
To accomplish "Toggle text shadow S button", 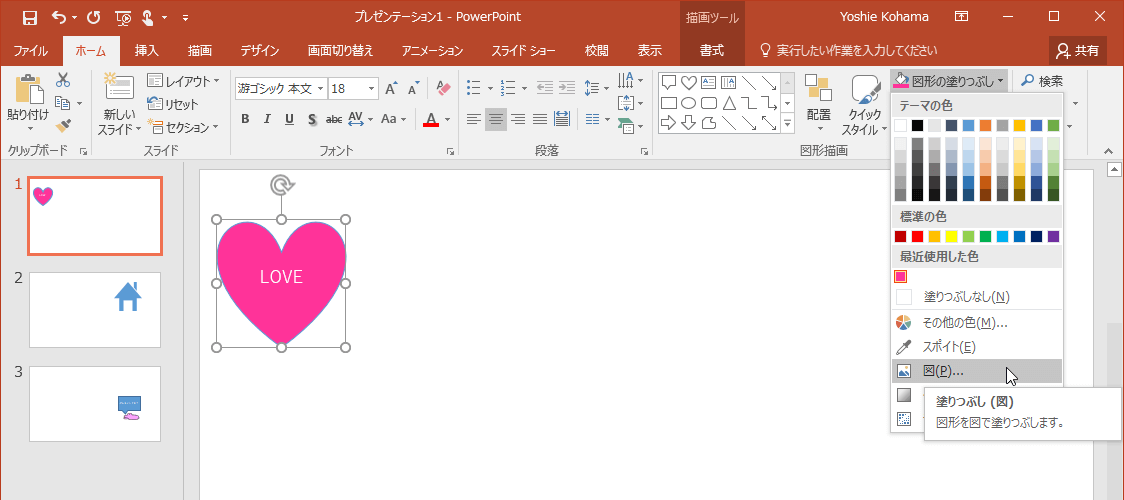I will point(312,119).
